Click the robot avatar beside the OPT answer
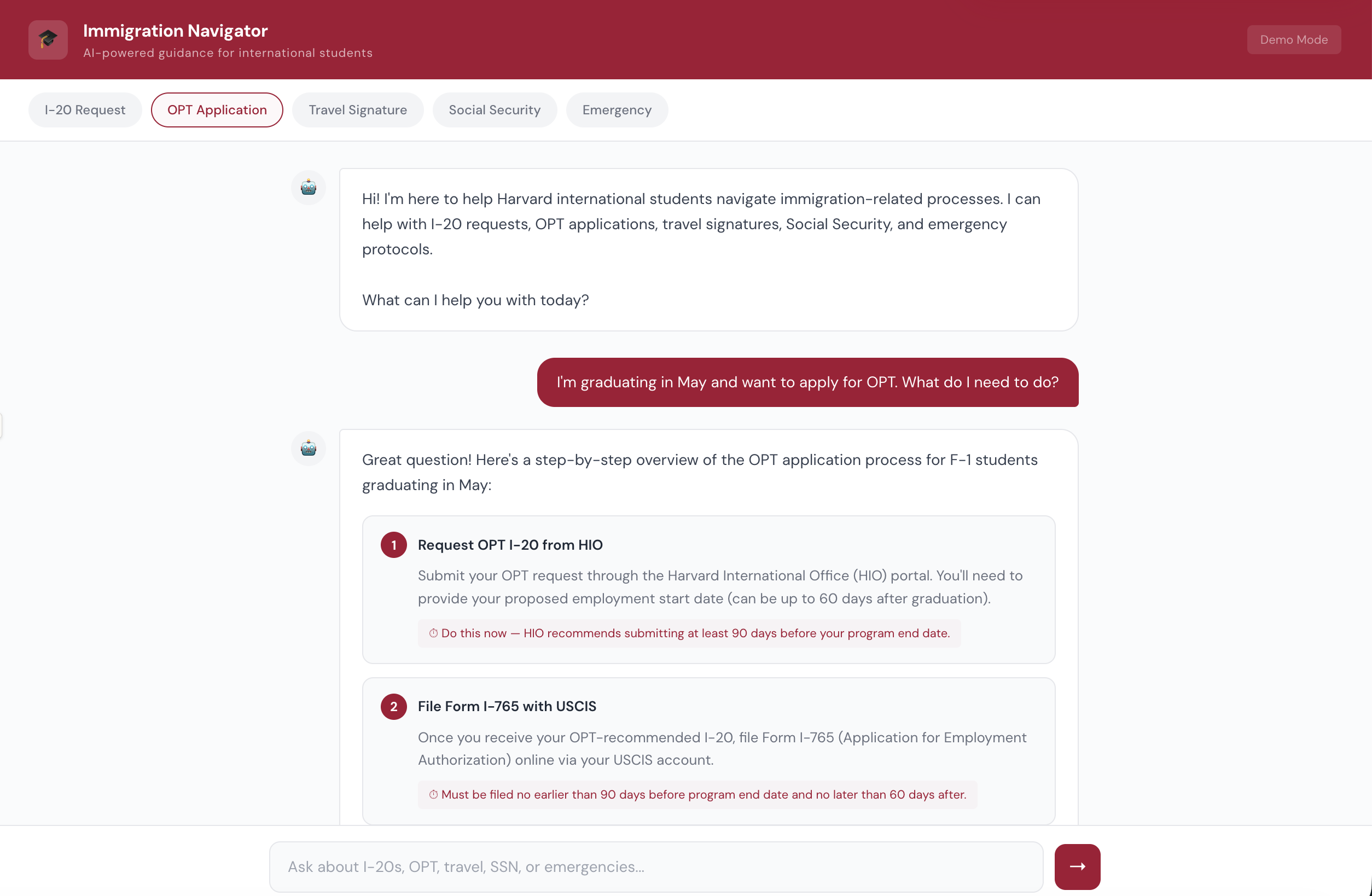 click(x=309, y=448)
